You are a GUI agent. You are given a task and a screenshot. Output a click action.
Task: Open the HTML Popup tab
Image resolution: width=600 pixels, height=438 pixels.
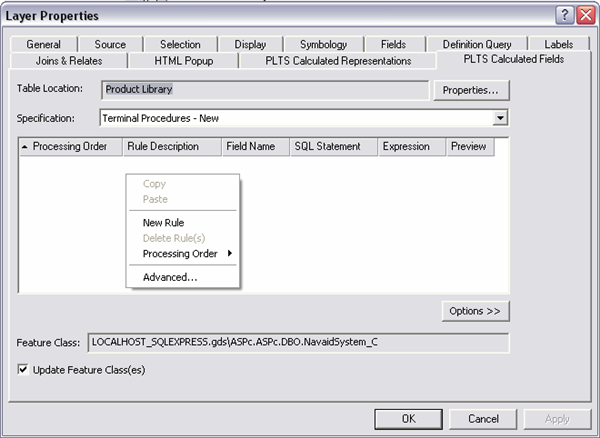coord(183,60)
